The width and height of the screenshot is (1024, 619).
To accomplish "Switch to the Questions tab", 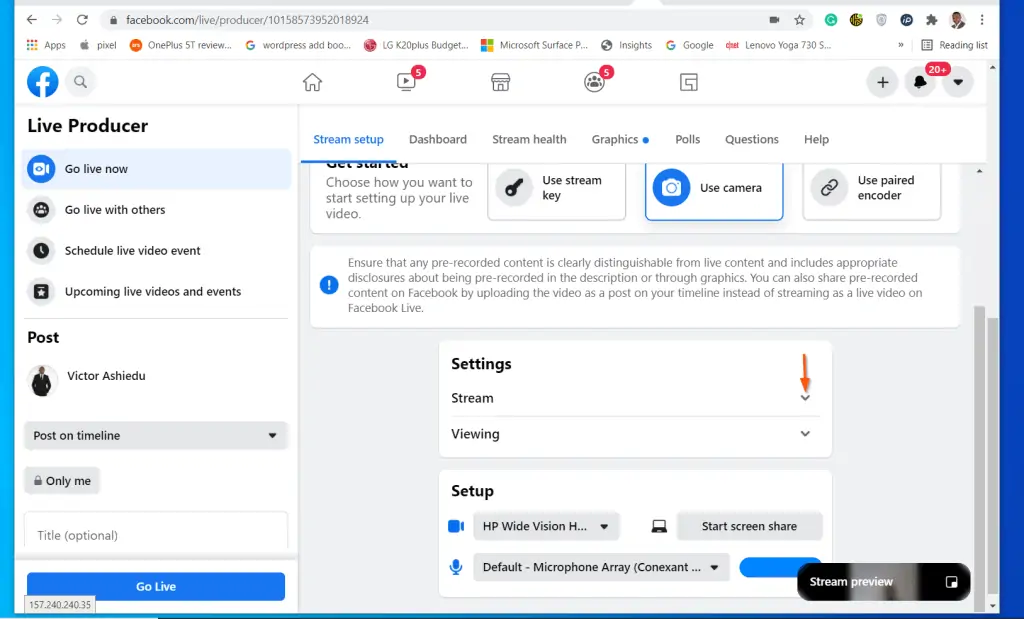I will point(752,139).
